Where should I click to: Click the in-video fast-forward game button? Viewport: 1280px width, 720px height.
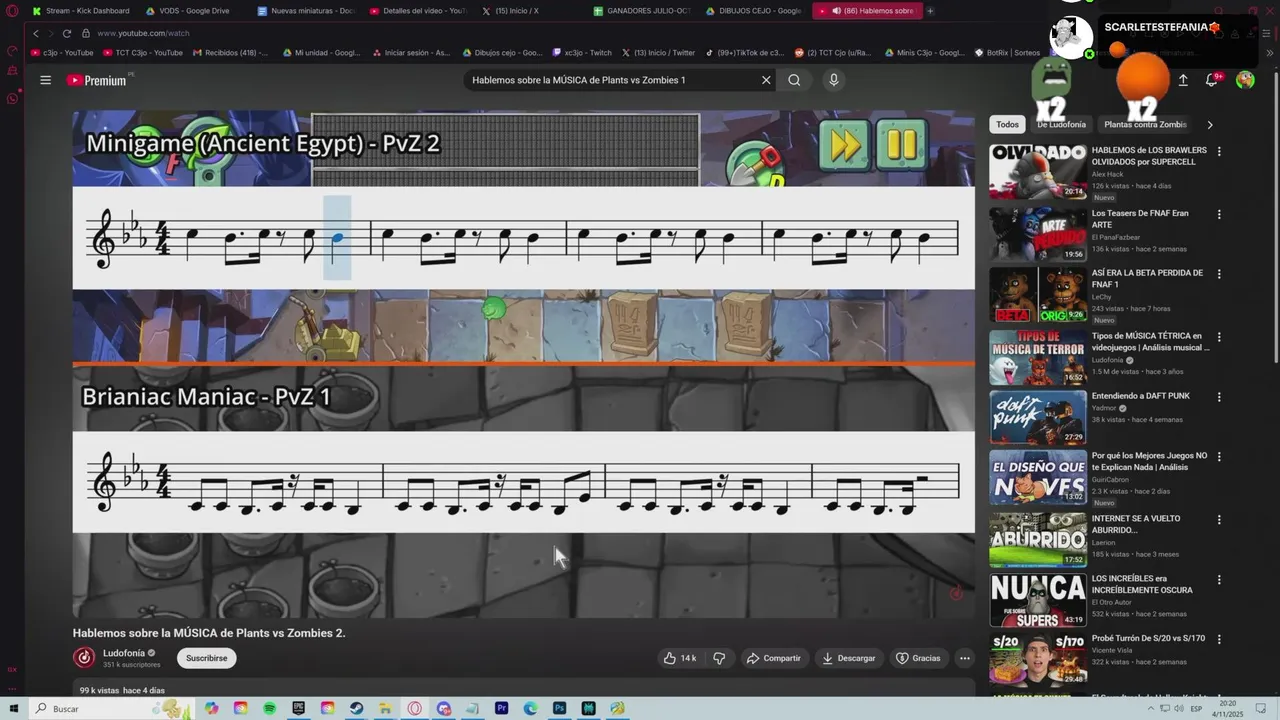point(845,145)
